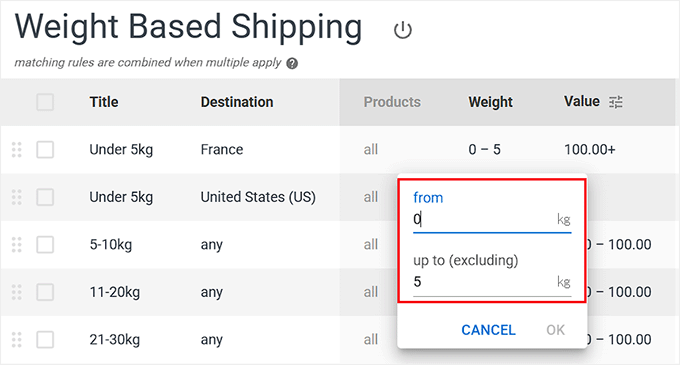Click the Cancel button in weight popup

point(488,330)
